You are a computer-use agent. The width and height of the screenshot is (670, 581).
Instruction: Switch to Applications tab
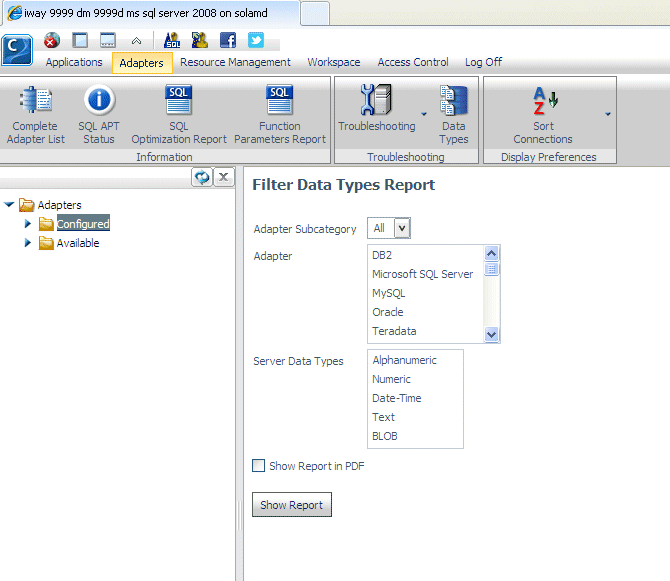click(x=74, y=62)
